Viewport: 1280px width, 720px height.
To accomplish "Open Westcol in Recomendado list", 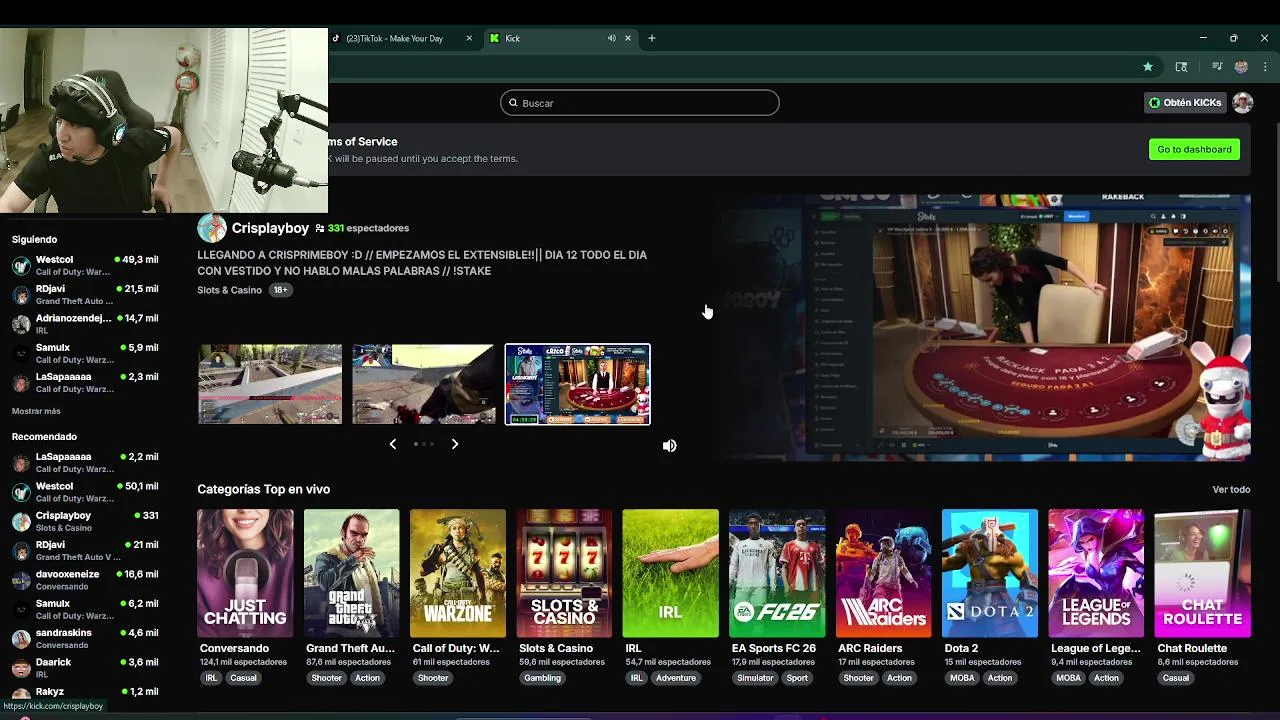I will tap(85, 492).
